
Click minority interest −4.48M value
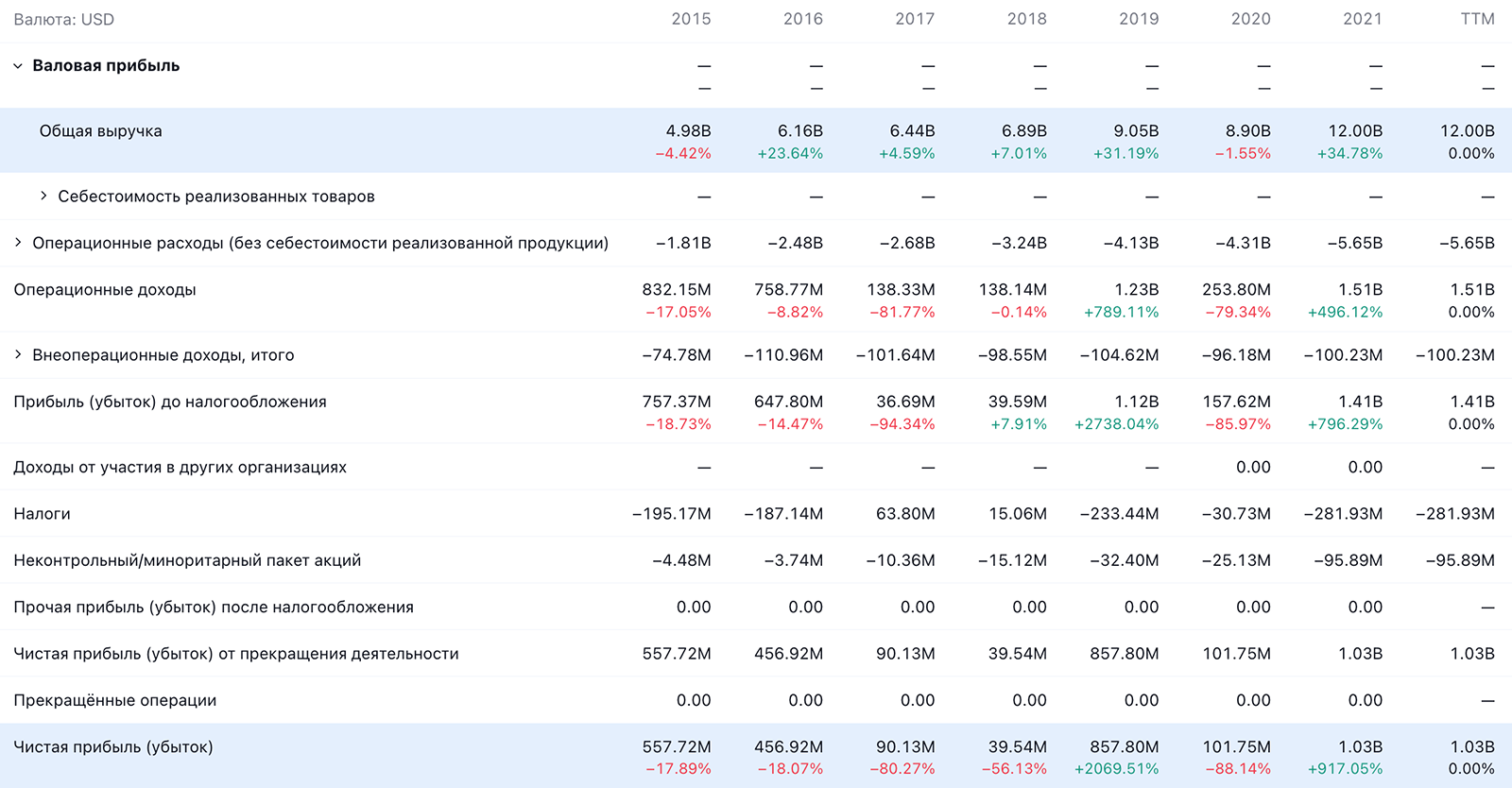point(681,560)
